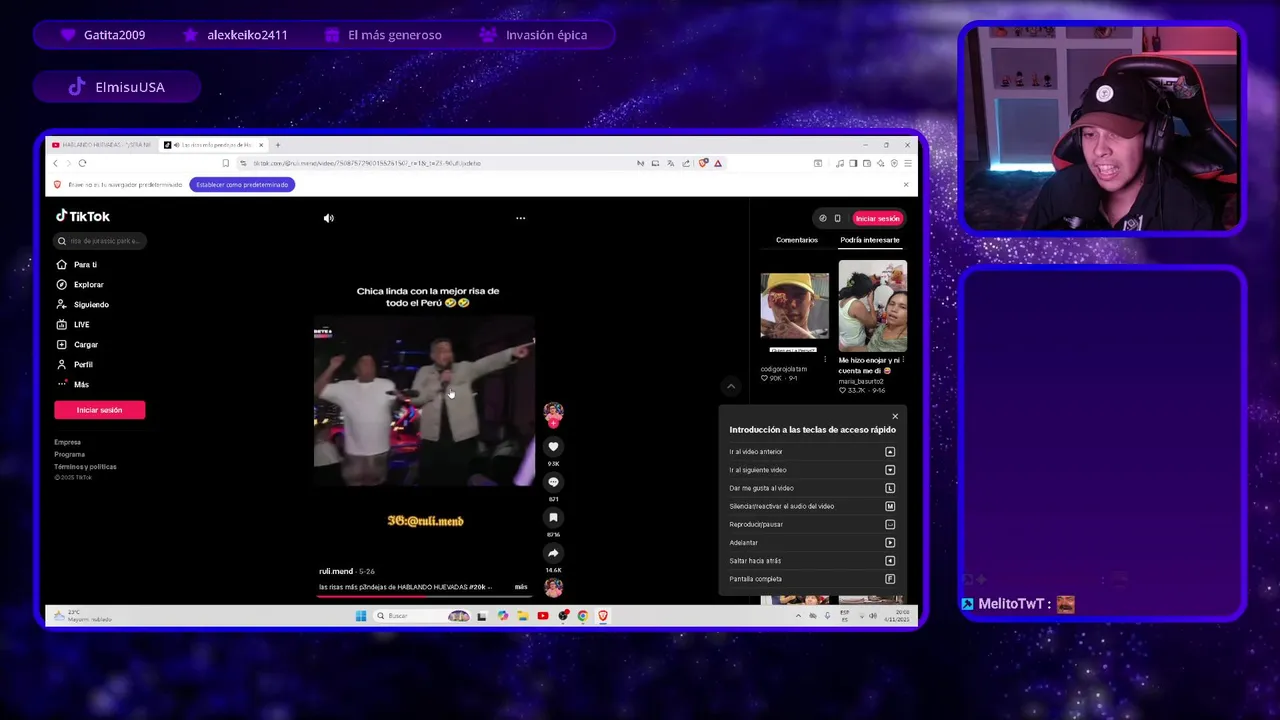Reload the page in Brave

coord(82,163)
